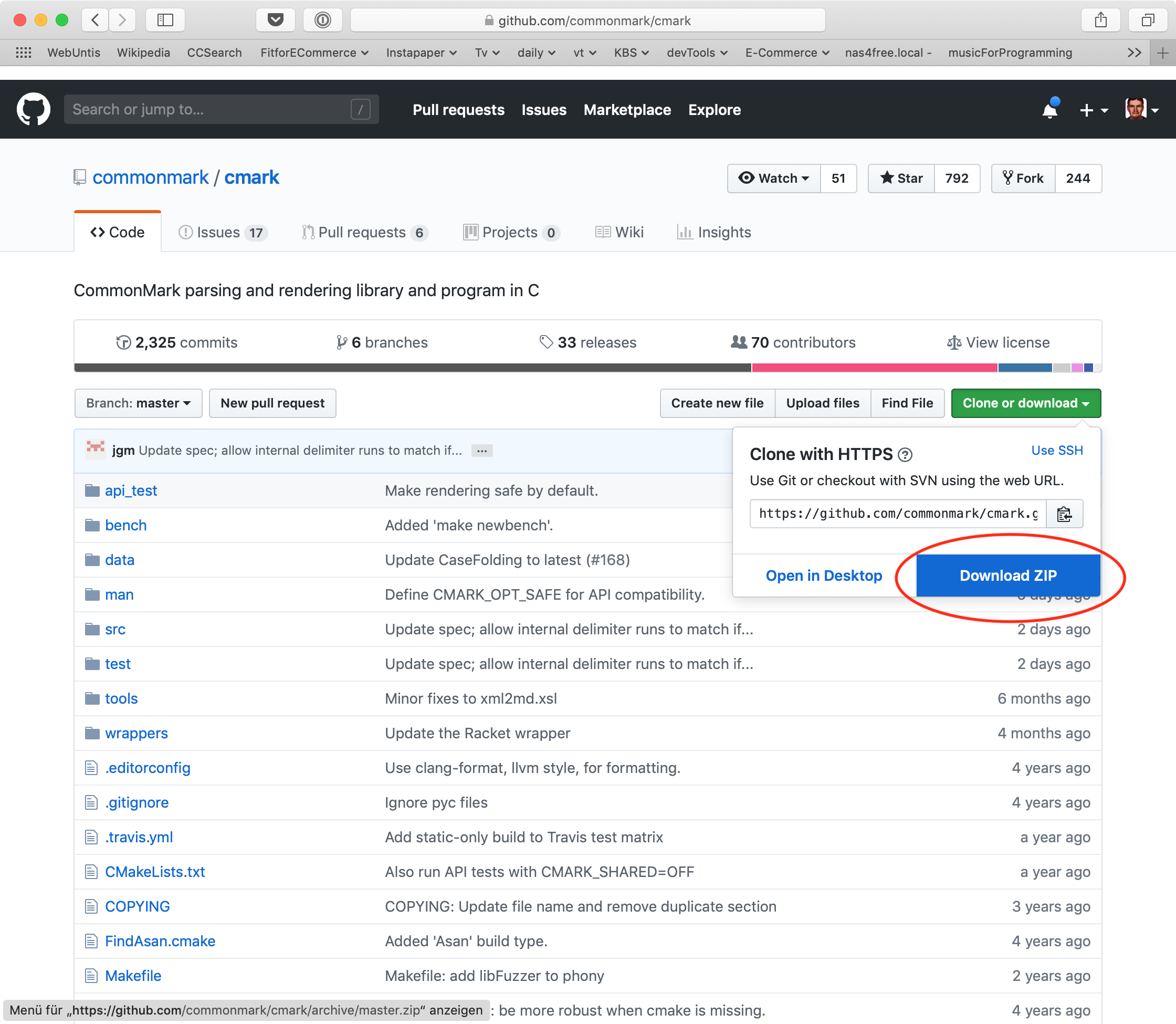Screen dimensions: 1176x1024
Task: Show all tabs overview icon
Action: (x=1148, y=20)
